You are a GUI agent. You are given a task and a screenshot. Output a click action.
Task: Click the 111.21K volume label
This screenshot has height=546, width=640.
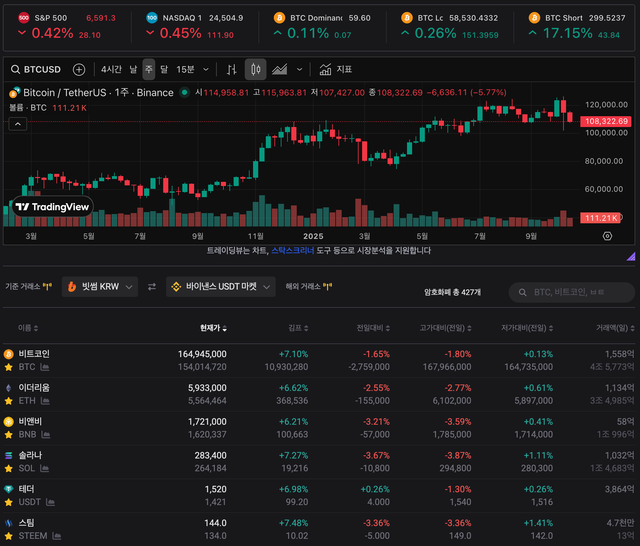[600, 218]
